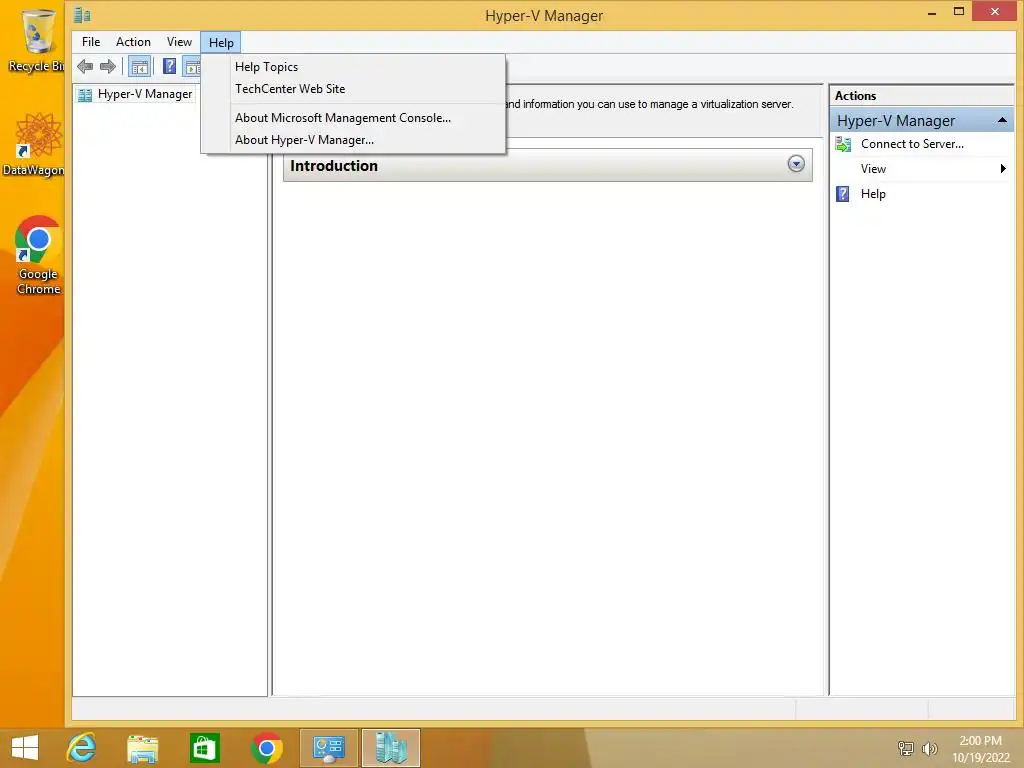Expand the View submenu arrow in Actions
1024x768 pixels.
coord(1003,168)
